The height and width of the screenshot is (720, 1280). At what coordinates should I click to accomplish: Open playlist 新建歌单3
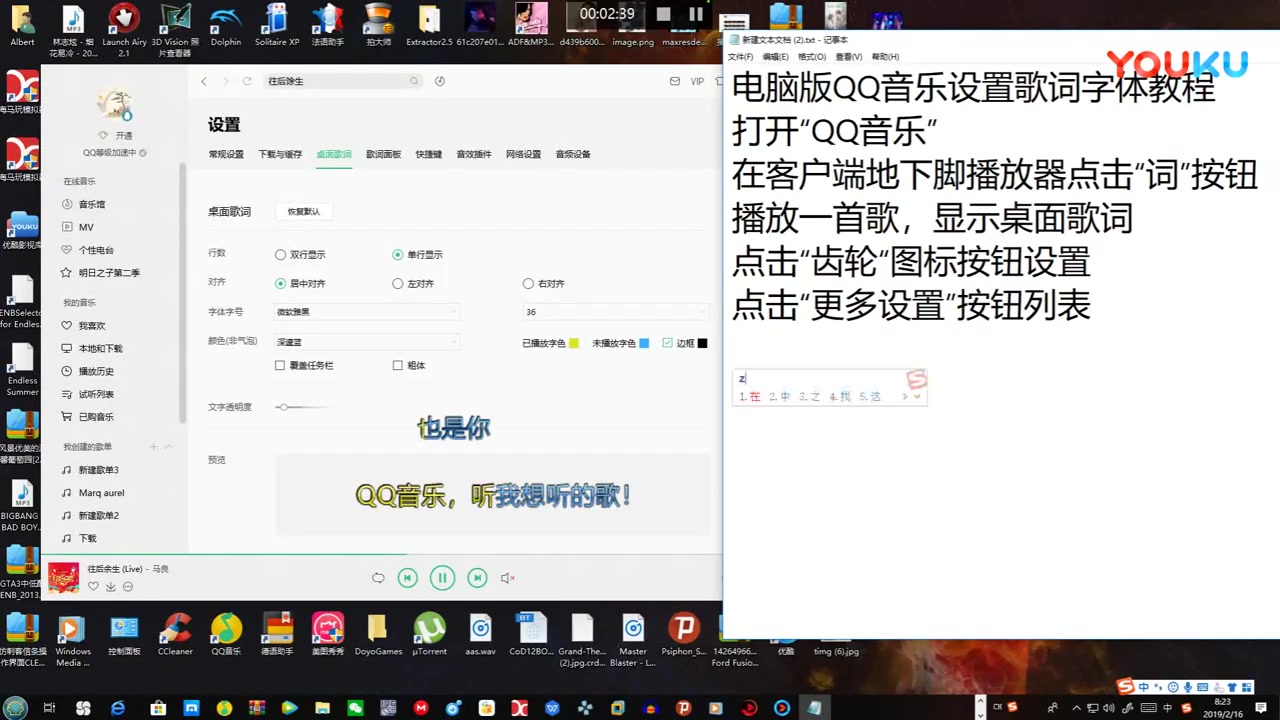click(98, 470)
